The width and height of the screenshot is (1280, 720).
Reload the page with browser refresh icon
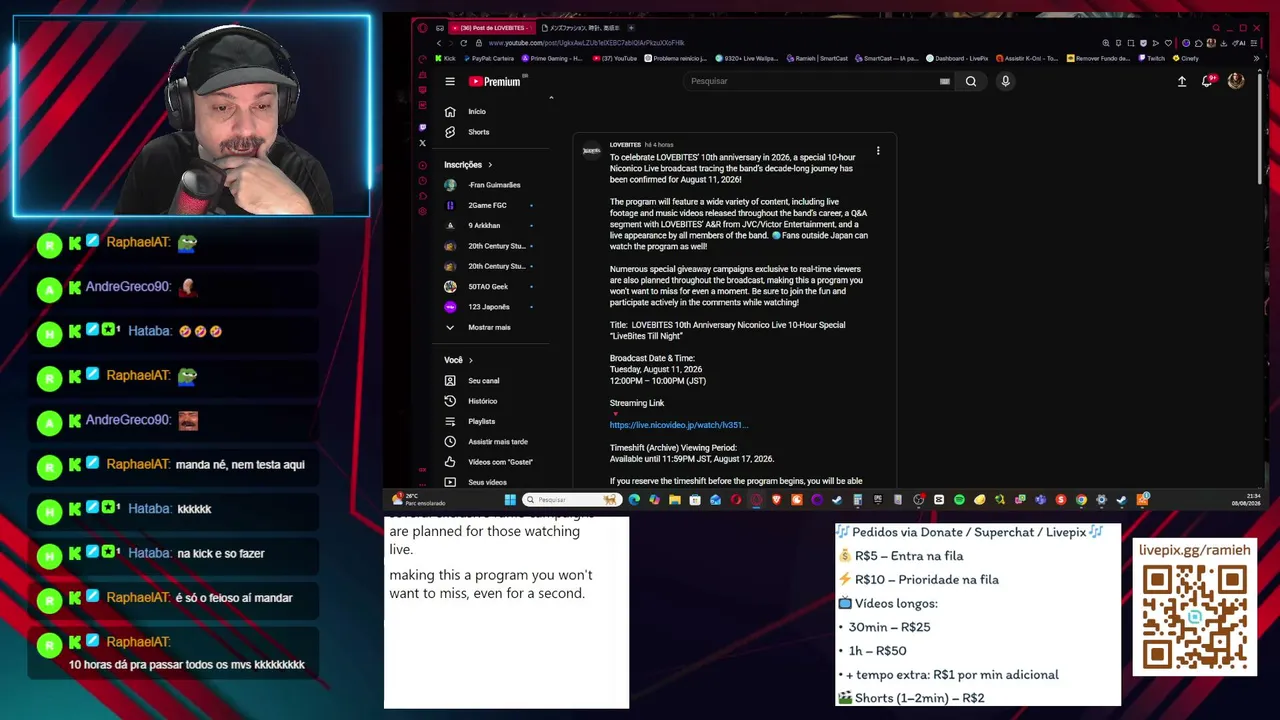tap(463, 43)
